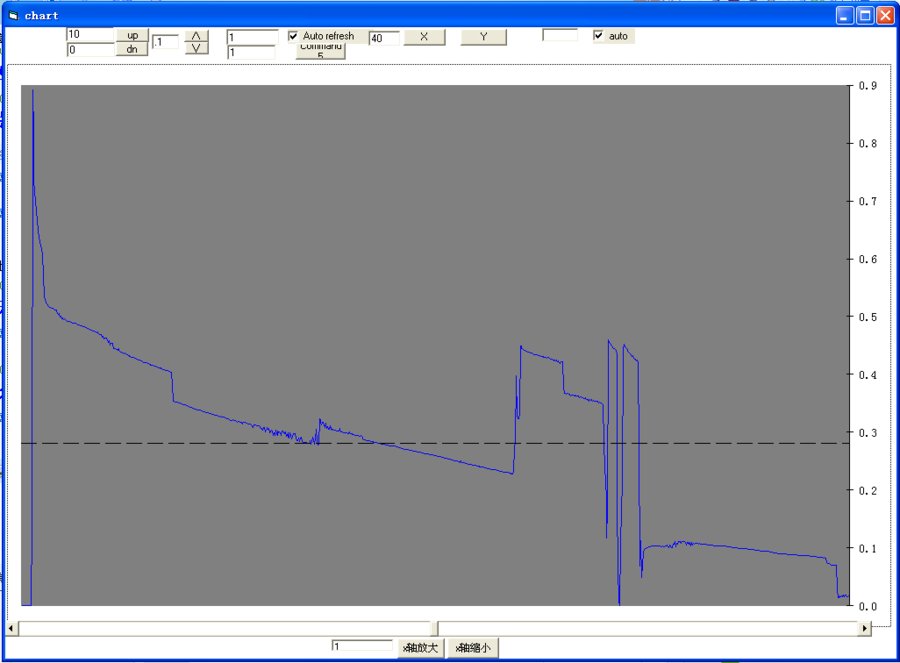Focus the field containing 10

[90, 34]
